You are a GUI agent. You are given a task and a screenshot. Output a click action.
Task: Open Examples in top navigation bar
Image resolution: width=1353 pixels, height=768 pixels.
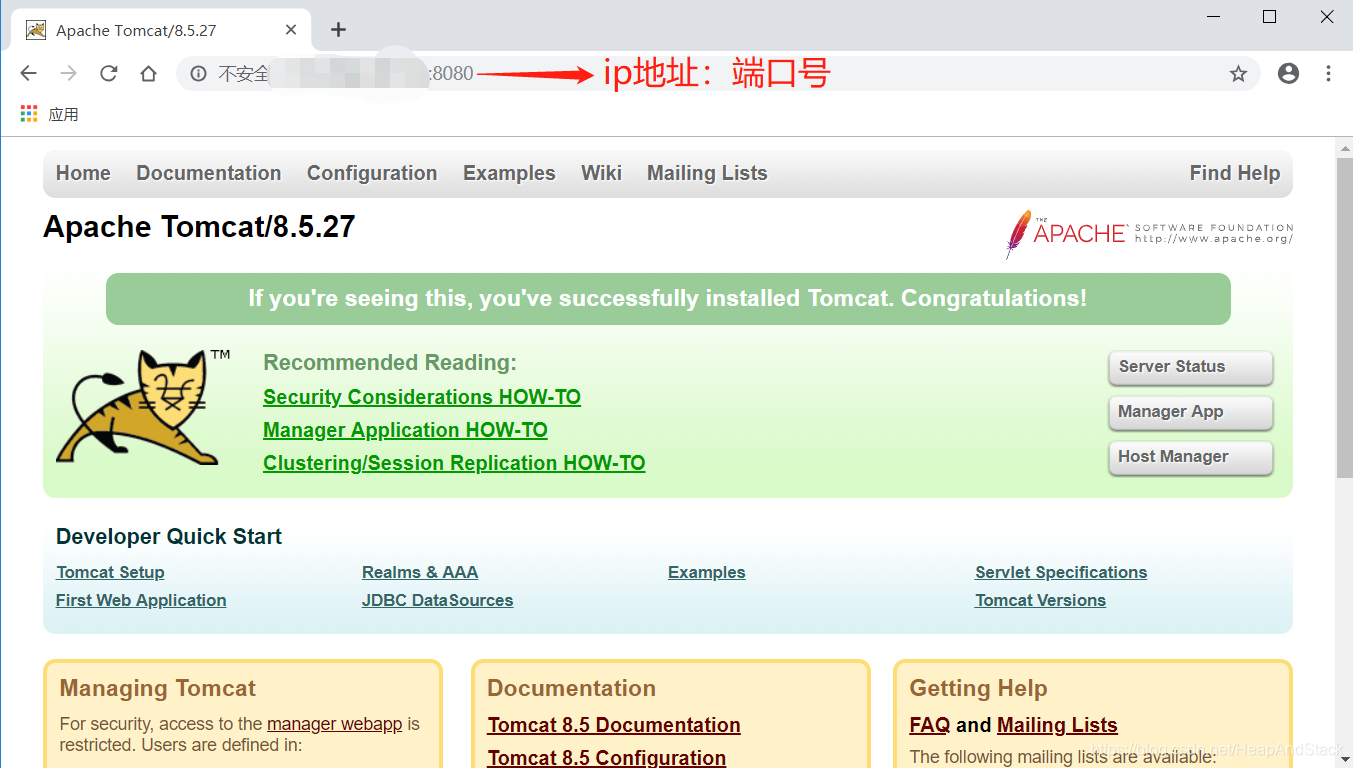click(509, 173)
